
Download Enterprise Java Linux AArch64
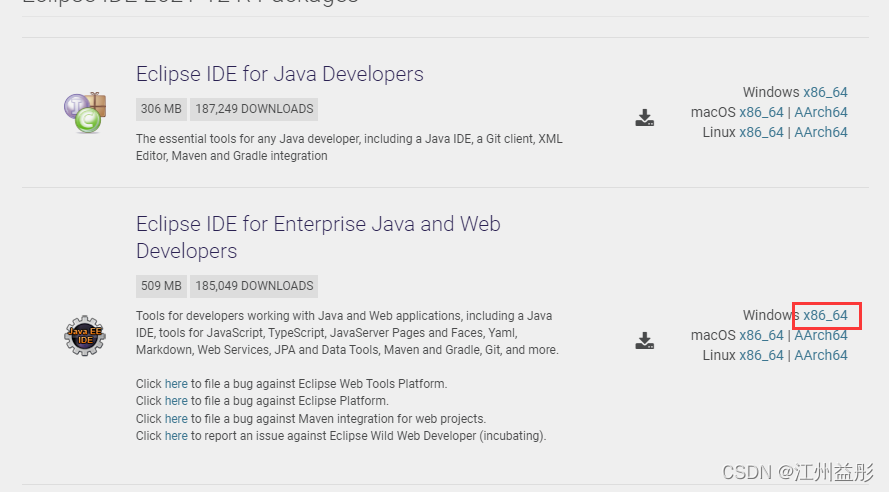tap(820, 355)
